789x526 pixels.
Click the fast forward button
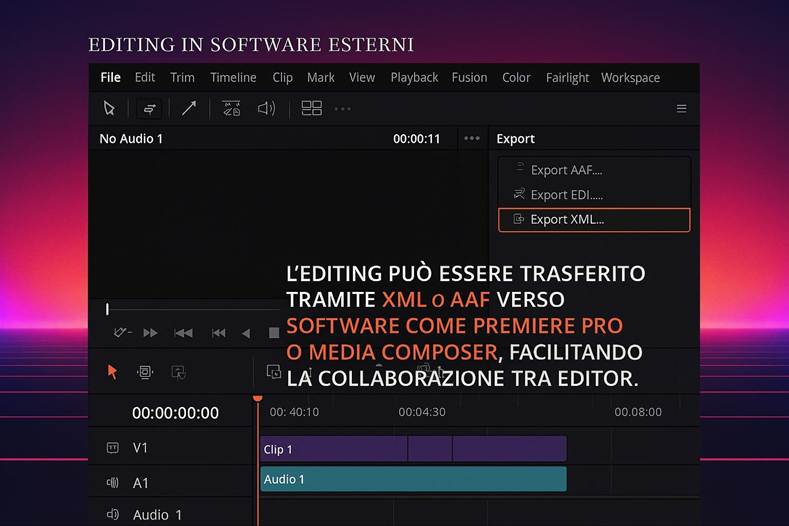click(x=150, y=333)
